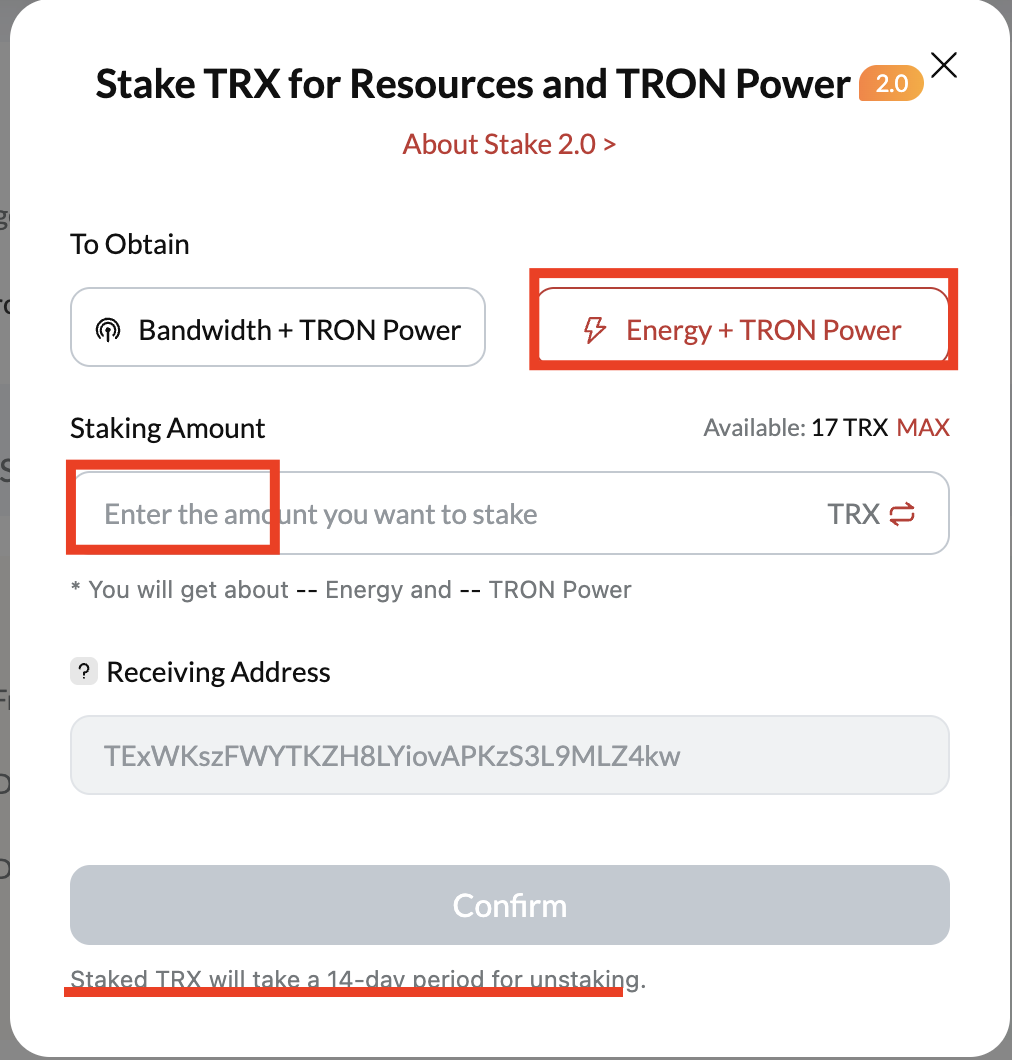Click the Available: 17 TRX balance text
Image resolution: width=1012 pixels, height=1060 pixels.
click(795, 428)
